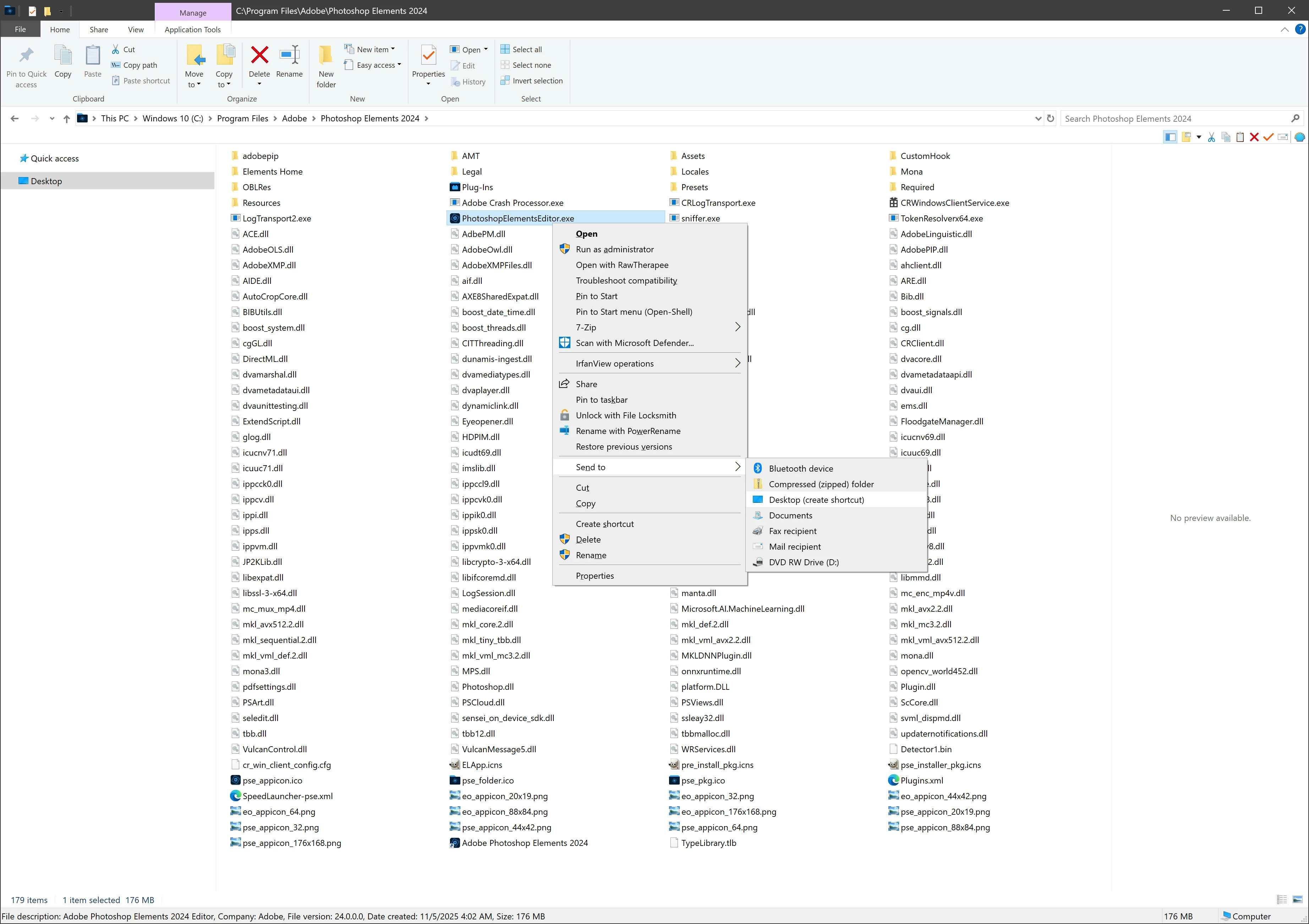Switch to the View ribbon tab

[136, 29]
